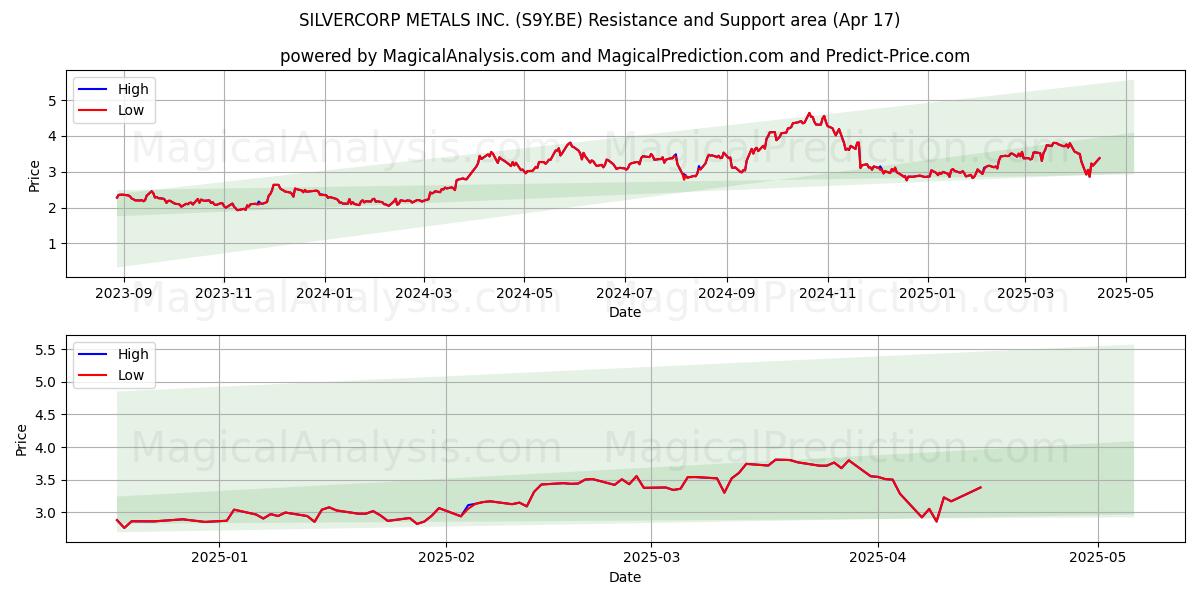Click the y-axis value 5.5 on bottom chart
This screenshot has width=1200, height=600.
[47, 350]
